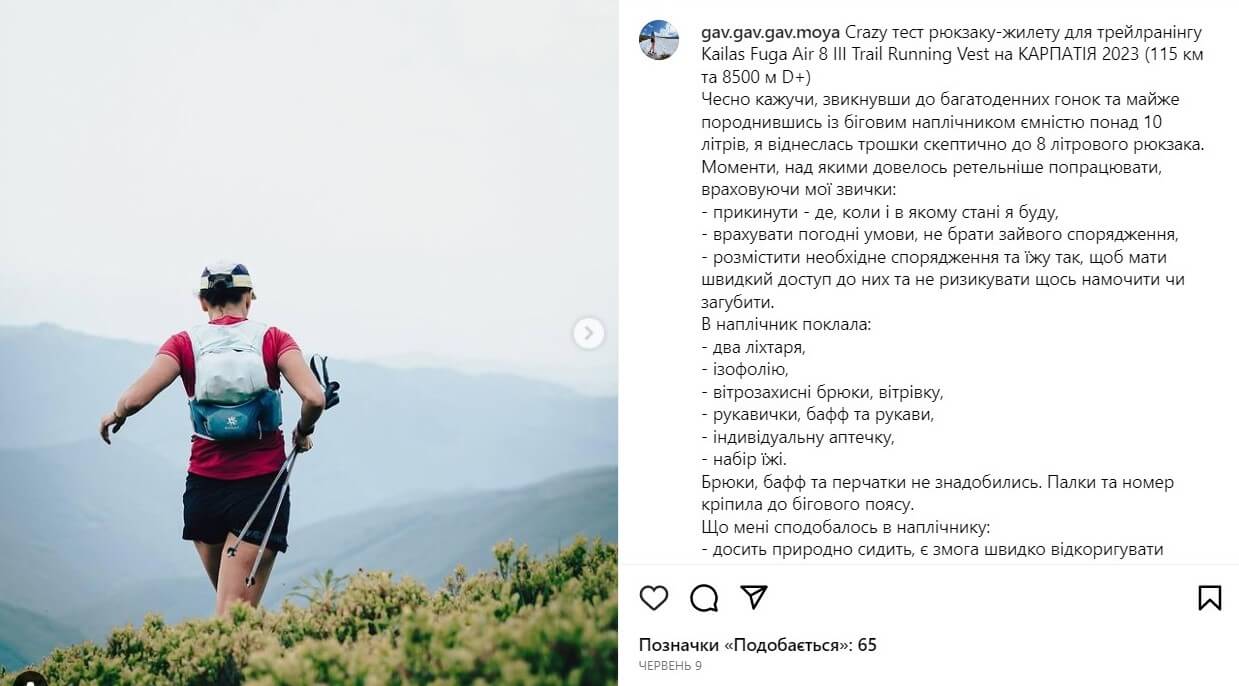Click the runner's backpack in the photo
The width and height of the screenshot is (1239, 686).
click(x=236, y=381)
